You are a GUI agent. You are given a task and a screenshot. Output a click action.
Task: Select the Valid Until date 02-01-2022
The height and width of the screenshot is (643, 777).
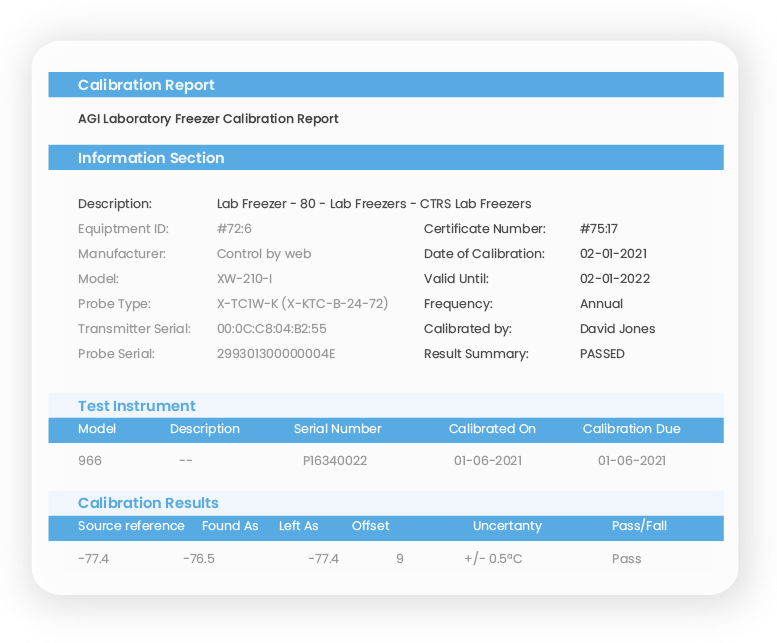point(615,278)
